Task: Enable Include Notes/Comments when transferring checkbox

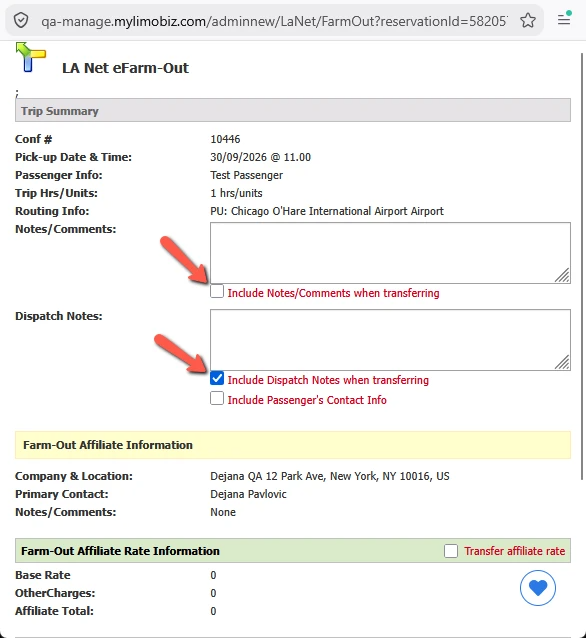Action: pos(217,291)
